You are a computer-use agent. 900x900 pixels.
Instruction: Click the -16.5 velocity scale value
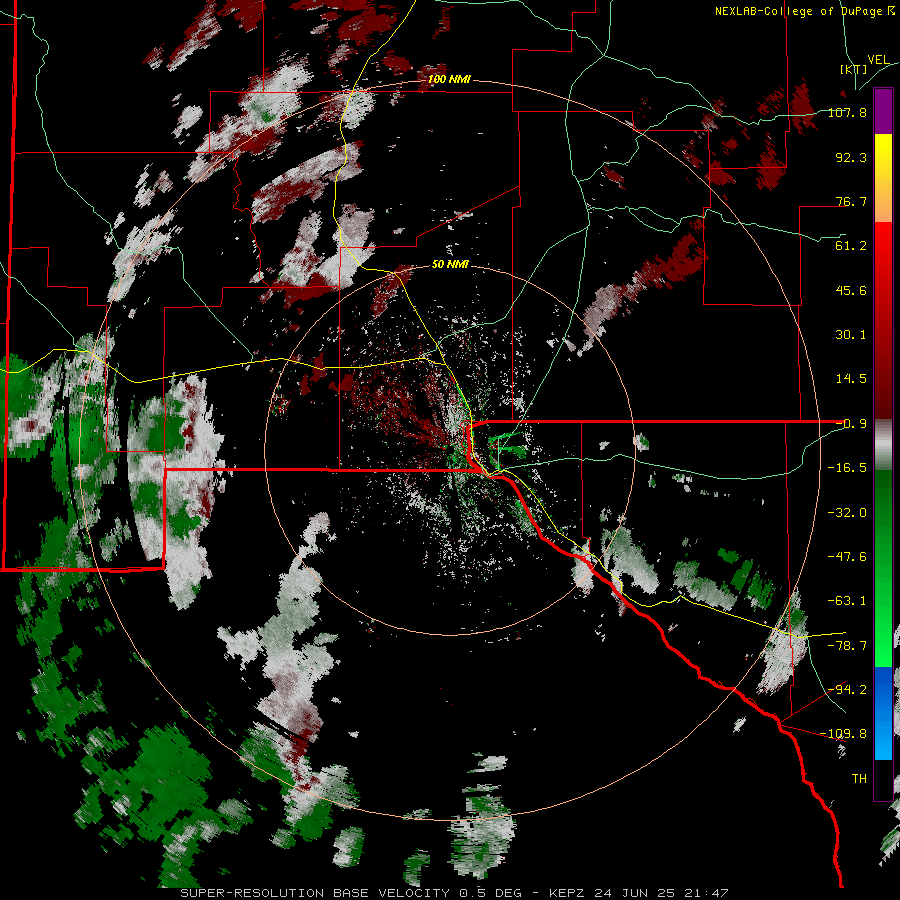(847, 468)
